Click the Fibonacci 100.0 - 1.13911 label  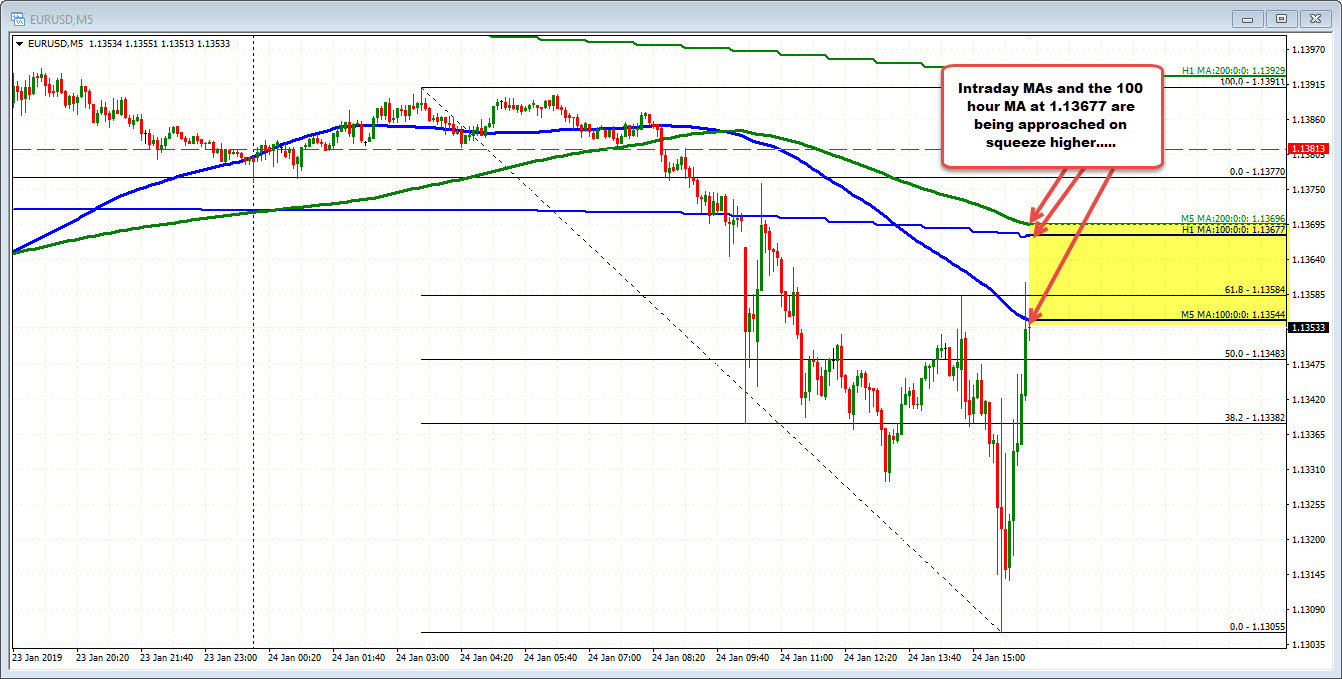tap(1252, 81)
